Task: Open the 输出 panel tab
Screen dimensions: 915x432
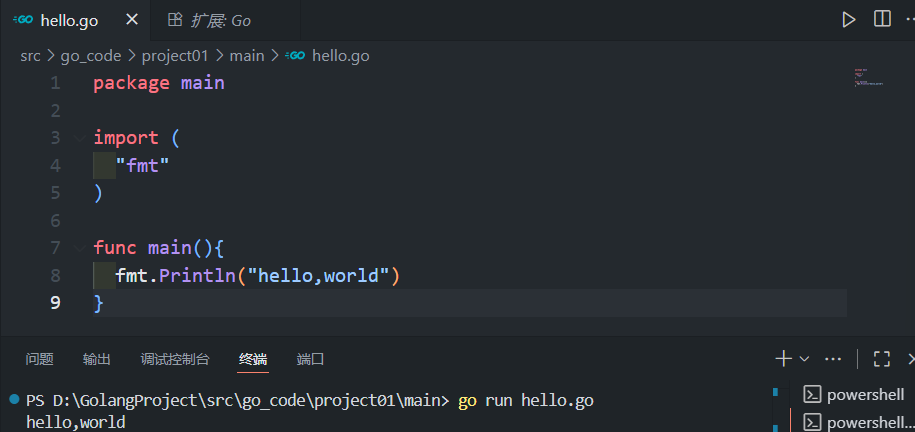Action: 97,359
